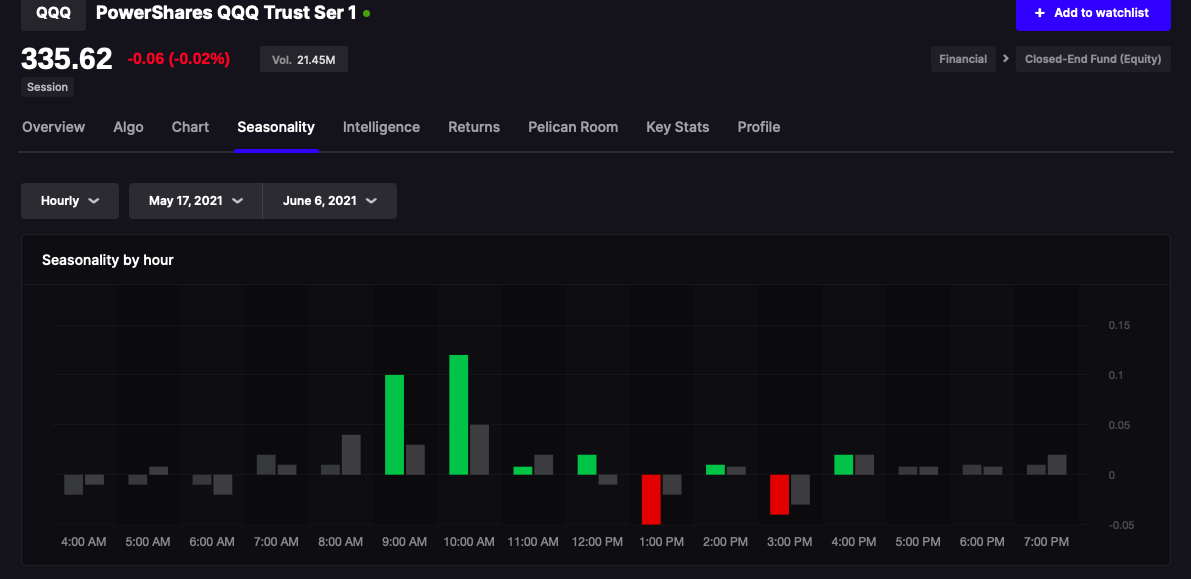
Task: Click the gray bar at 9:00 AM
Action: click(415, 460)
